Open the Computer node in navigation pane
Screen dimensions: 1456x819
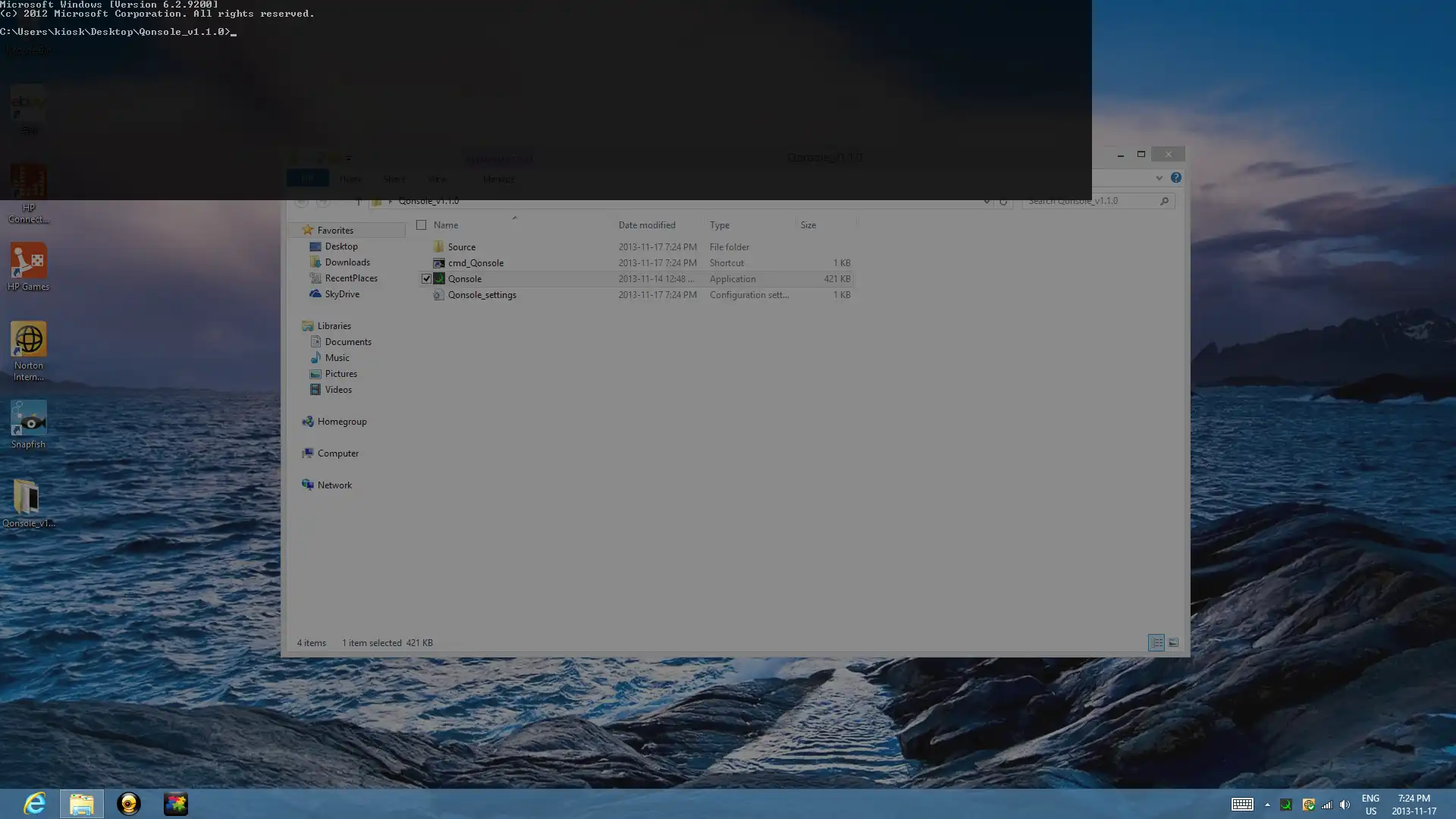pyautogui.click(x=337, y=453)
